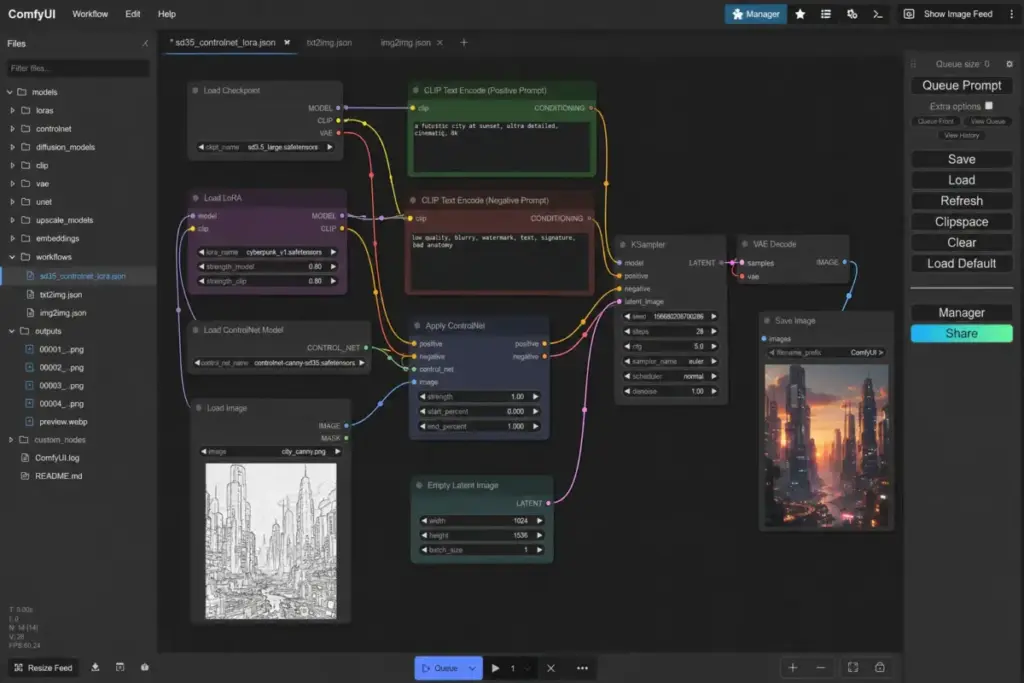Click the star favorites icon

[800, 14]
